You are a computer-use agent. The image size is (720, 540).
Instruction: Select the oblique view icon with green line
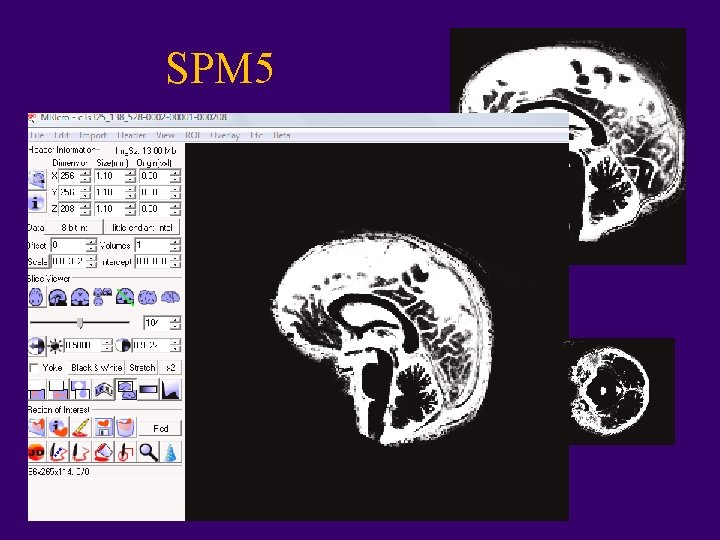coord(125,298)
